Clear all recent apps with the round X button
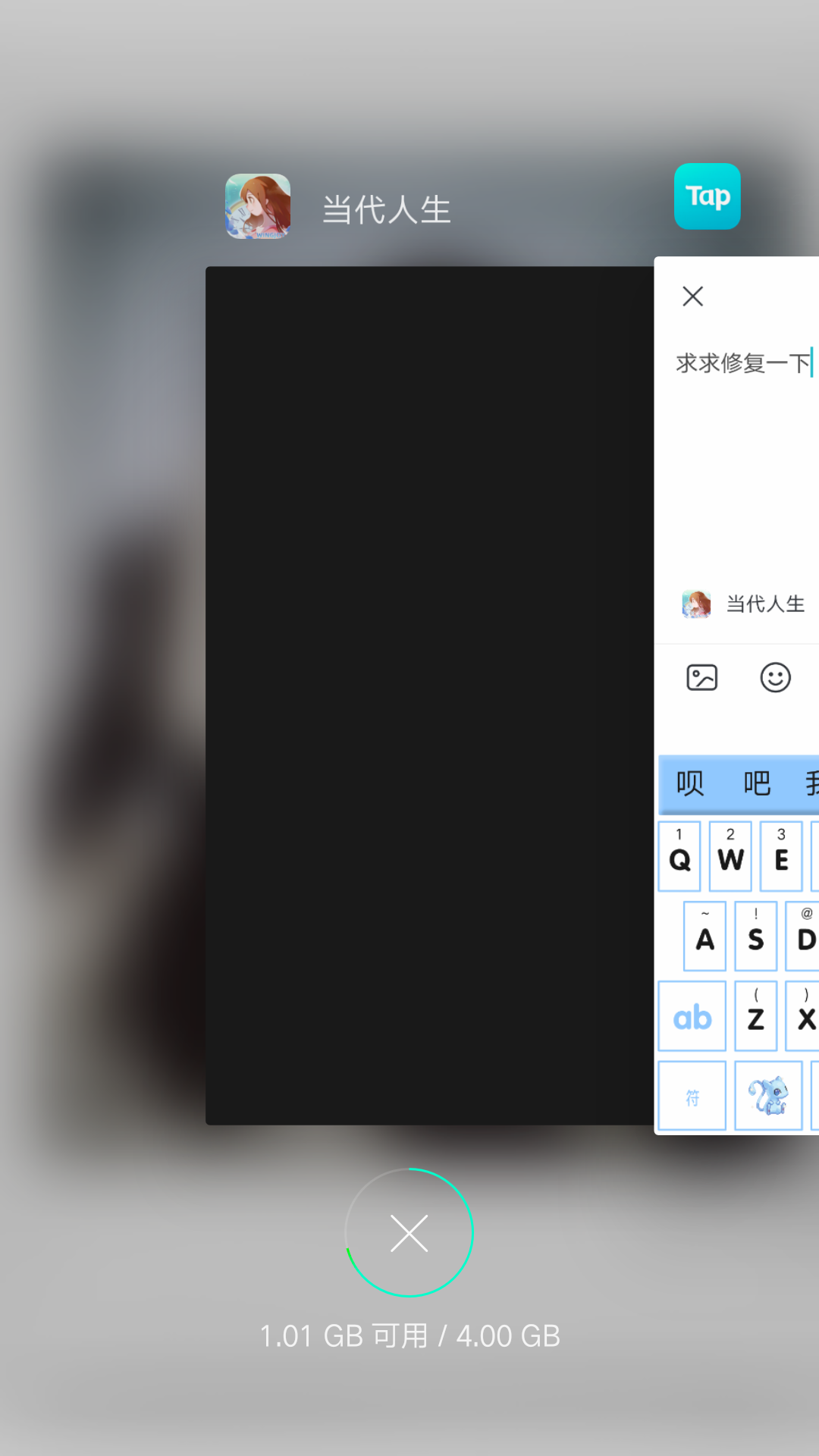Viewport: 819px width, 1456px height. [409, 1233]
